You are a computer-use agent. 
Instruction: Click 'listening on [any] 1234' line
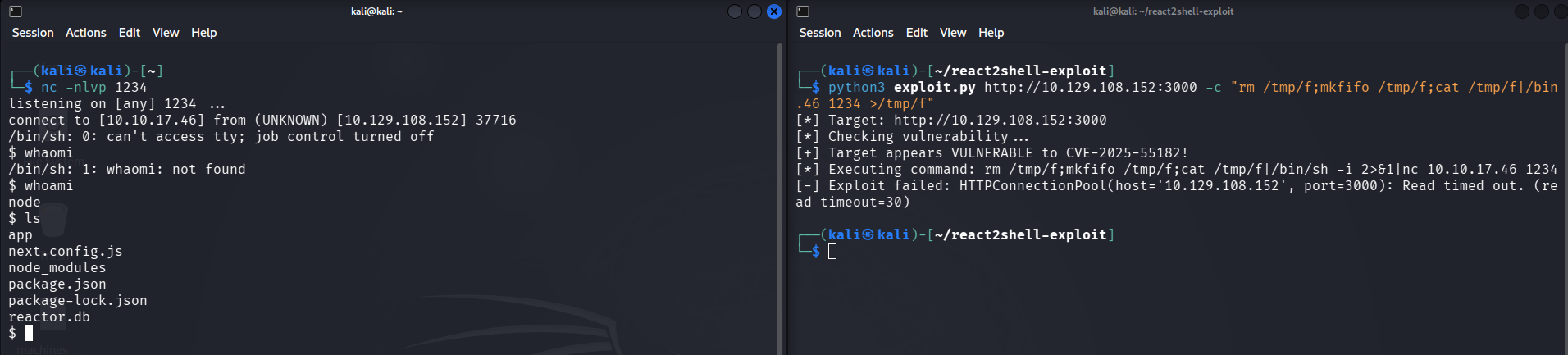116,104
